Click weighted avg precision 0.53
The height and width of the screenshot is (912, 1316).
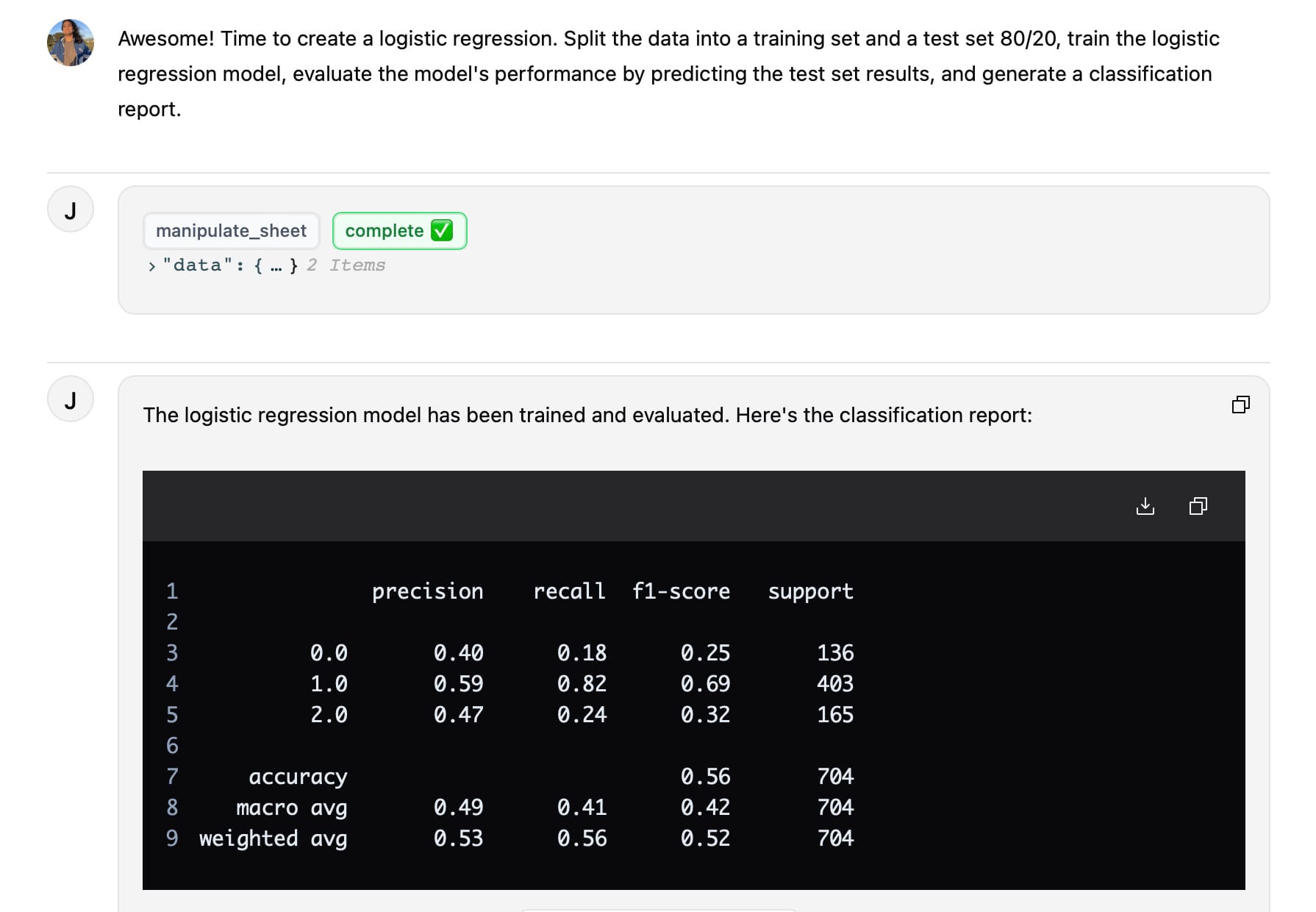459,838
